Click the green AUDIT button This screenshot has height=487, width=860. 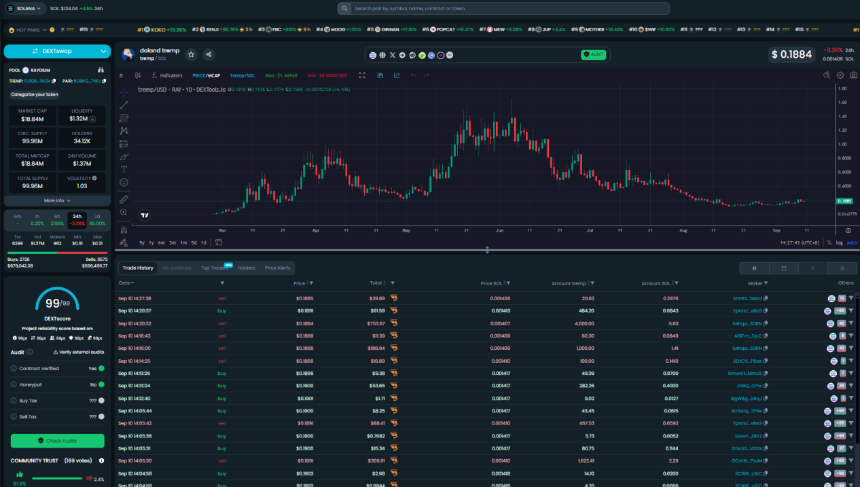[593, 55]
